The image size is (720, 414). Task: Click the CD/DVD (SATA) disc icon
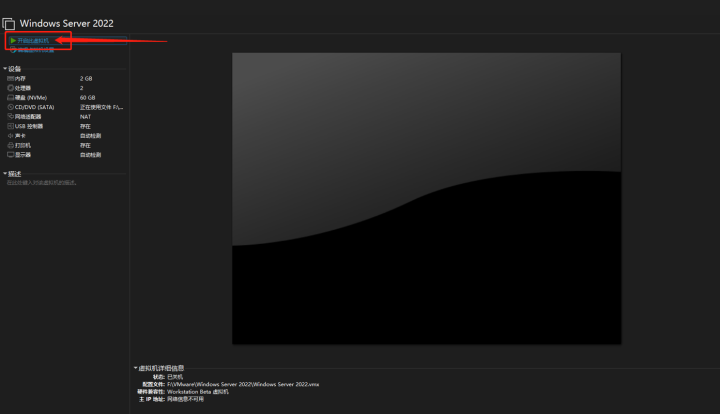coord(11,107)
